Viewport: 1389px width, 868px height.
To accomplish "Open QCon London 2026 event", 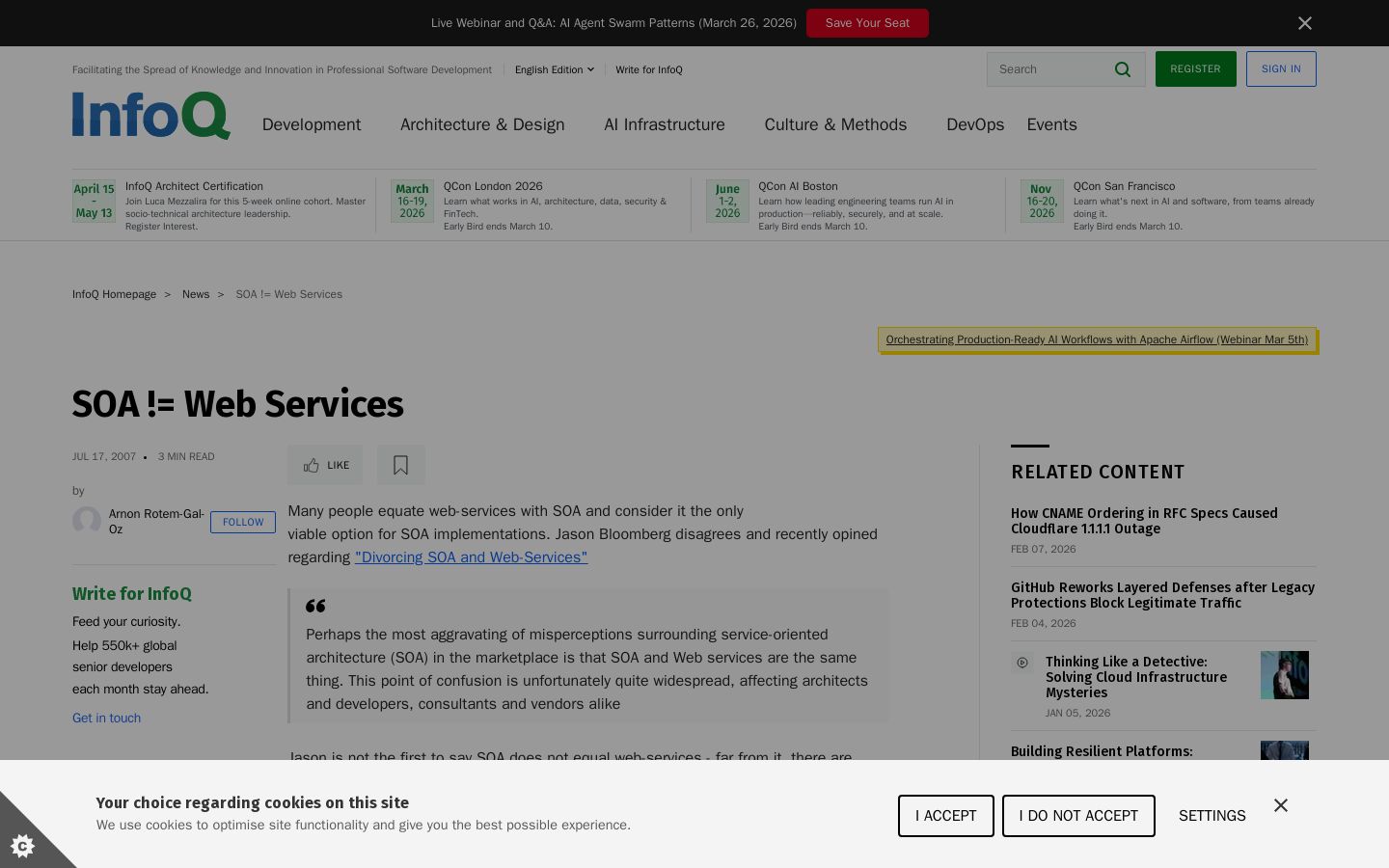I will click(x=493, y=186).
